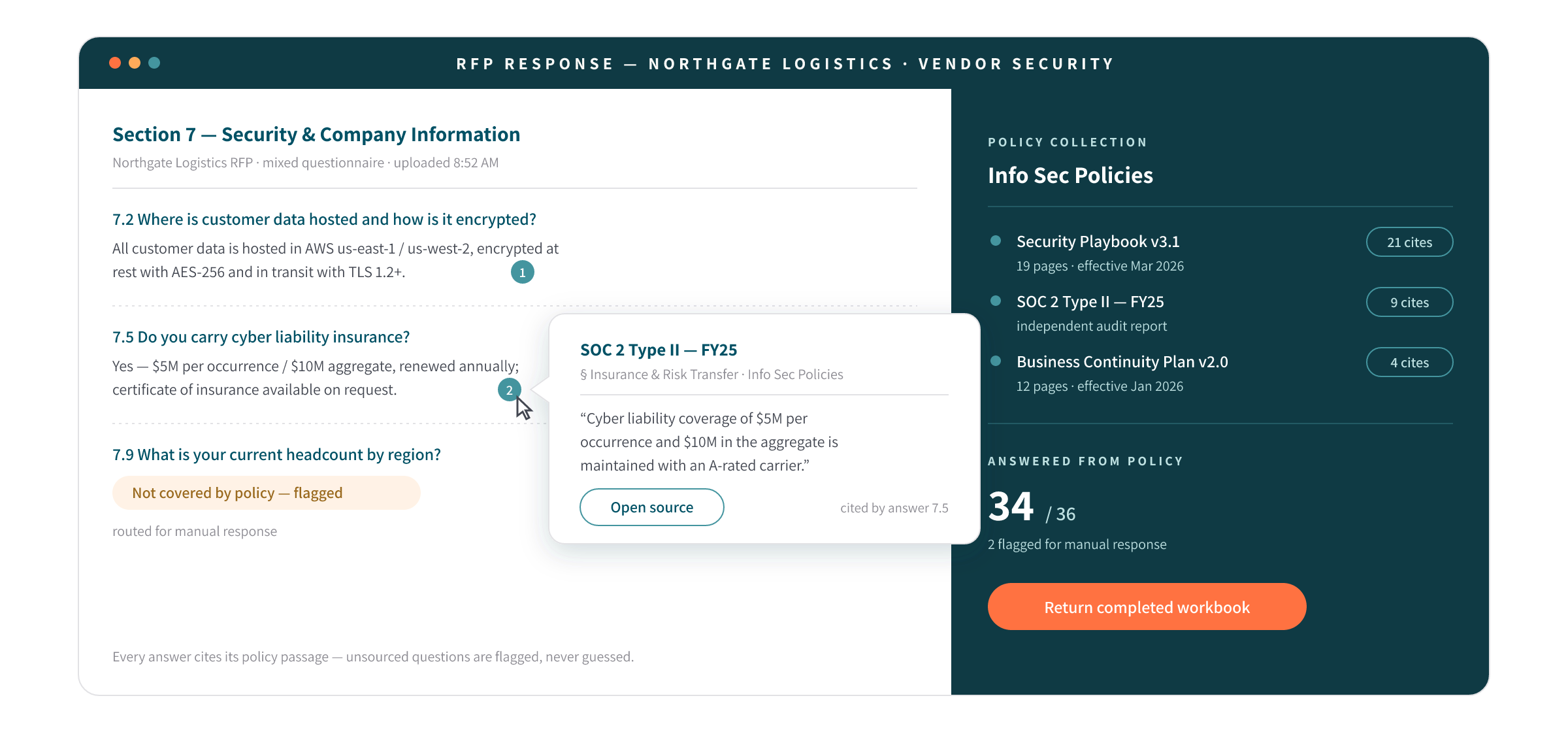Click '2 flagged for manual response'

(1077, 544)
